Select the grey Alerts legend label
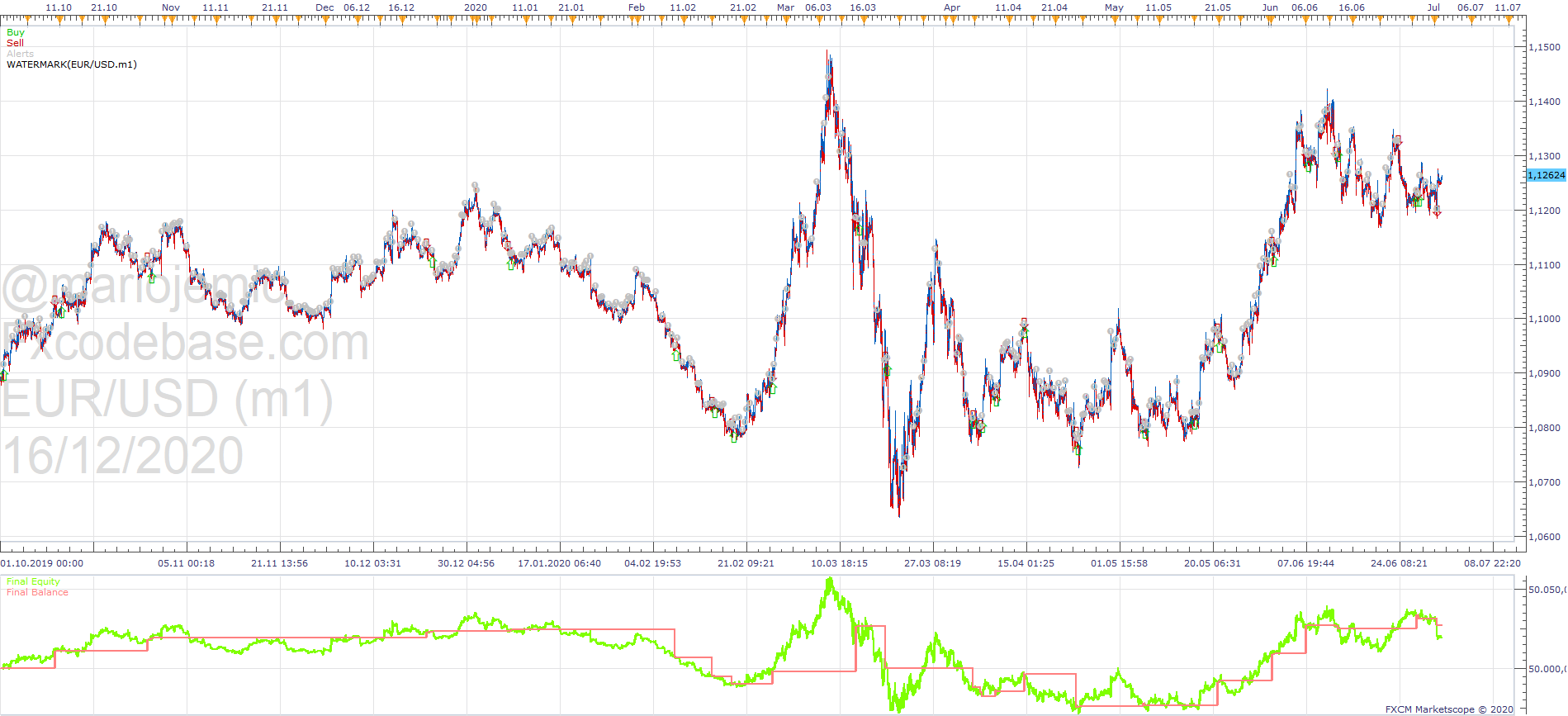The width and height of the screenshot is (1568, 716). coord(21,54)
